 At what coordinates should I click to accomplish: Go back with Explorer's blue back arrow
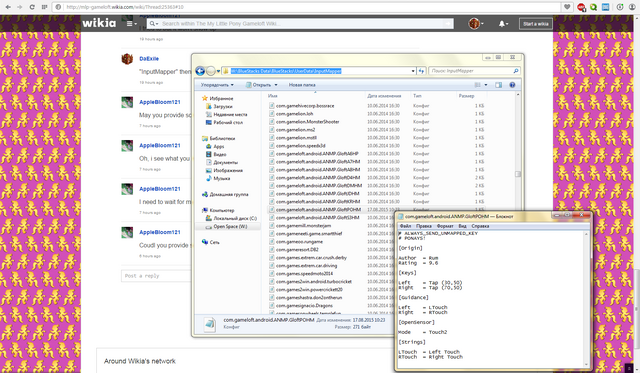tap(200, 71)
